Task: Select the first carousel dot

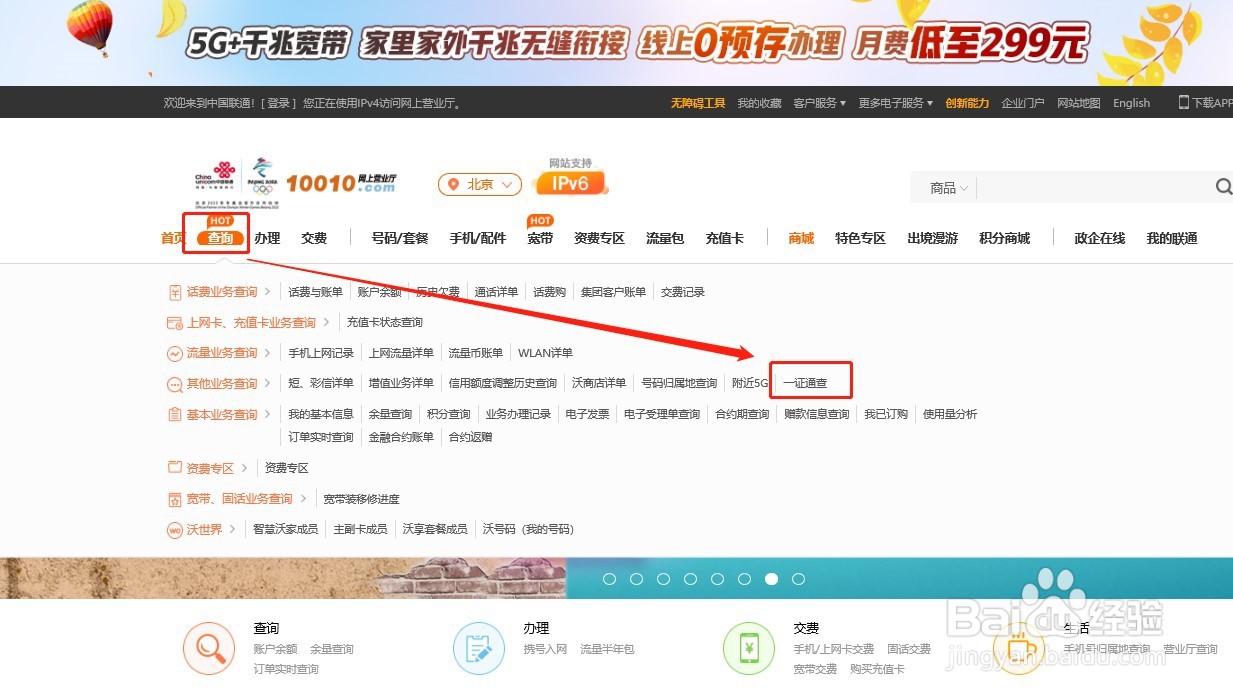Action: pos(609,579)
